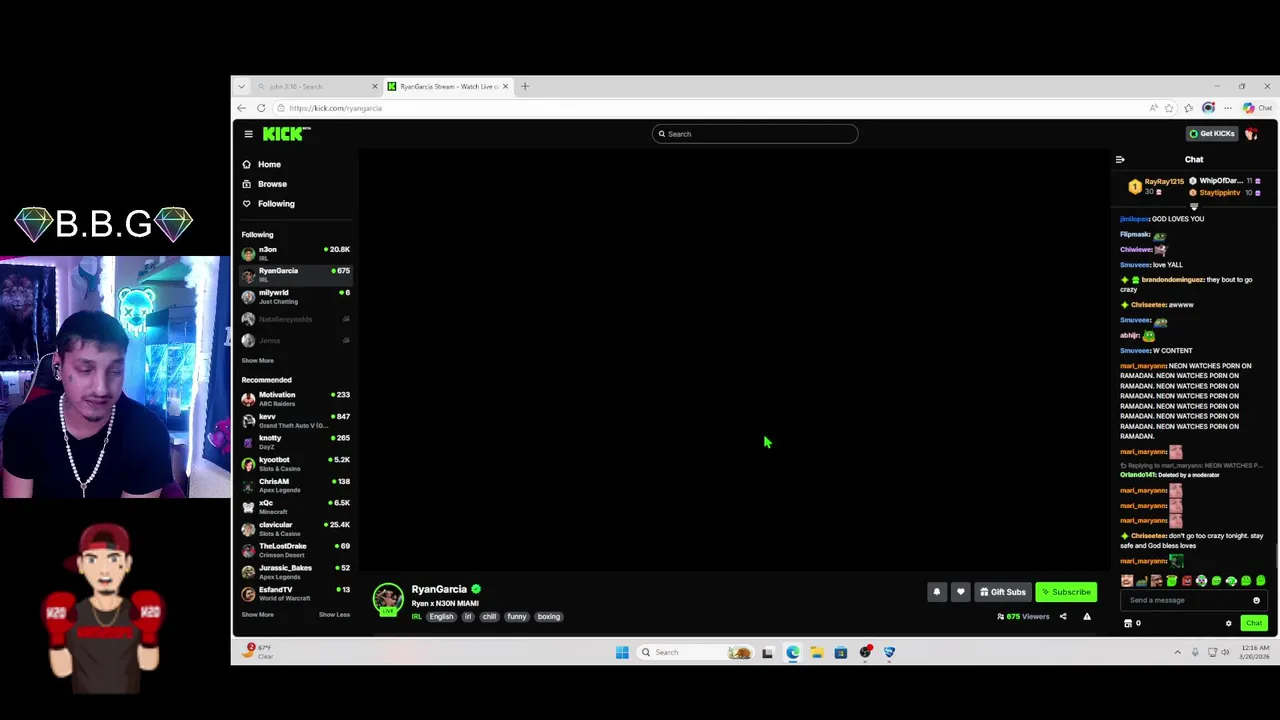This screenshot has width=1280, height=720.
Task: Open the Kick profile avatar menu
Action: (x=1251, y=134)
